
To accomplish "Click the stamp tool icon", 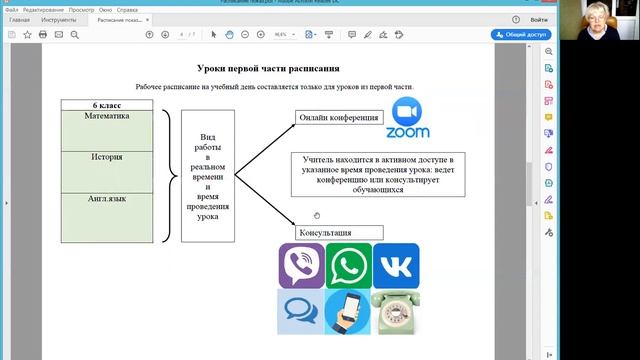I will coord(399,35).
